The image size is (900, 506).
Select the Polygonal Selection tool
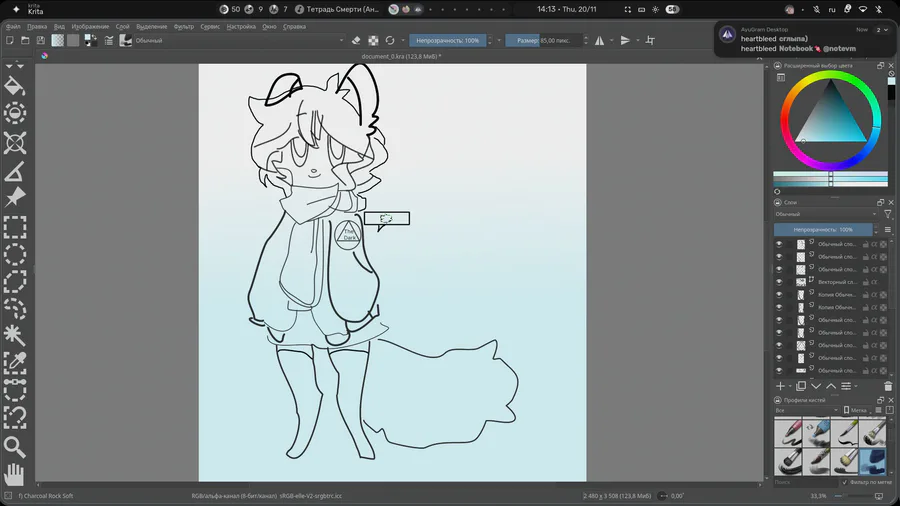click(x=14, y=281)
